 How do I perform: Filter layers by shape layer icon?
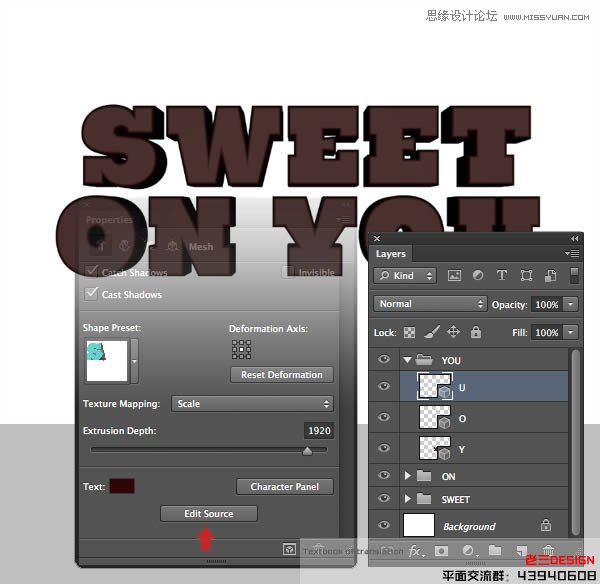[x=526, y=276]
